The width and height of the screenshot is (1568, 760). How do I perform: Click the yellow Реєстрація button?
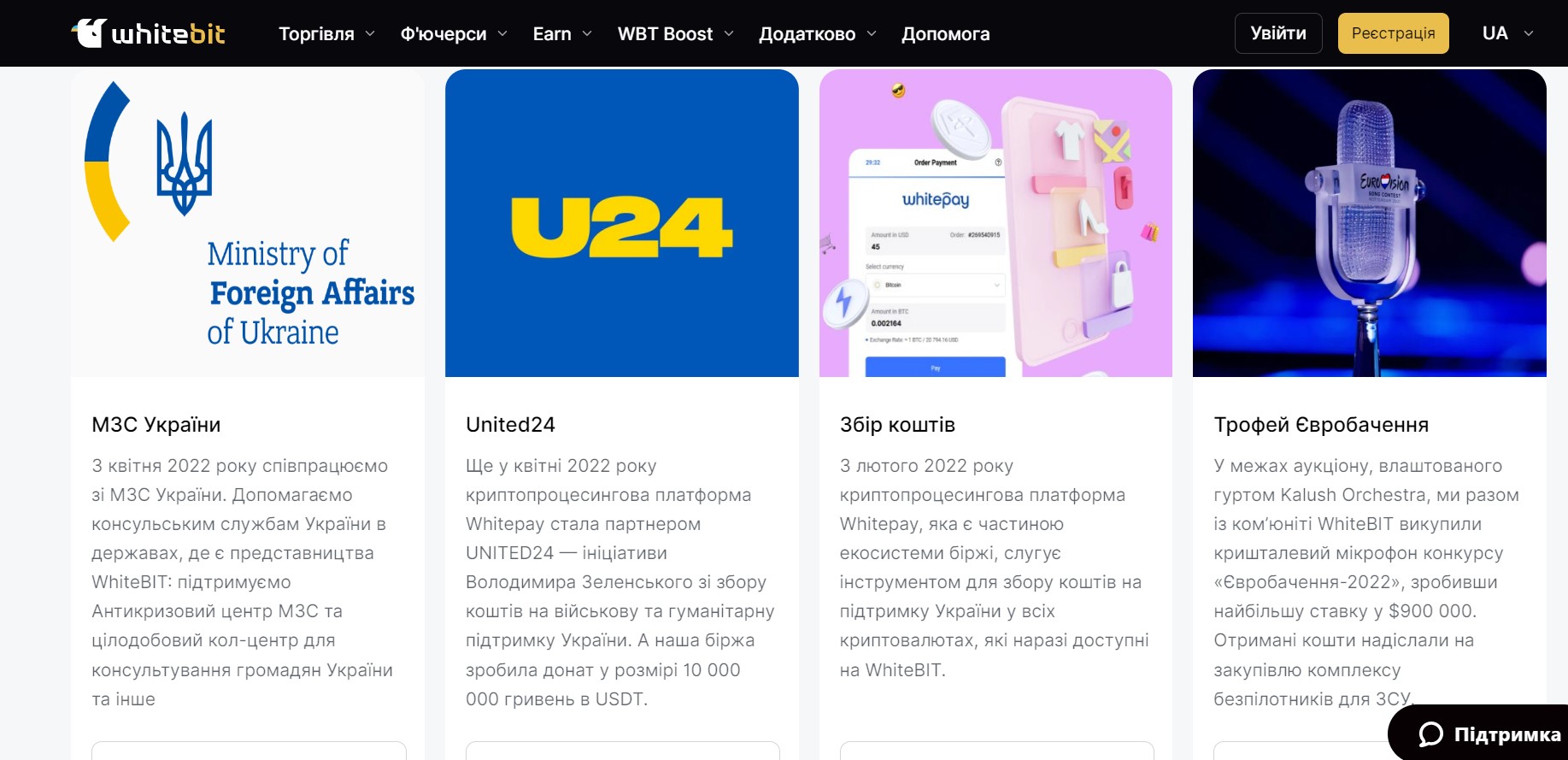1393,33
